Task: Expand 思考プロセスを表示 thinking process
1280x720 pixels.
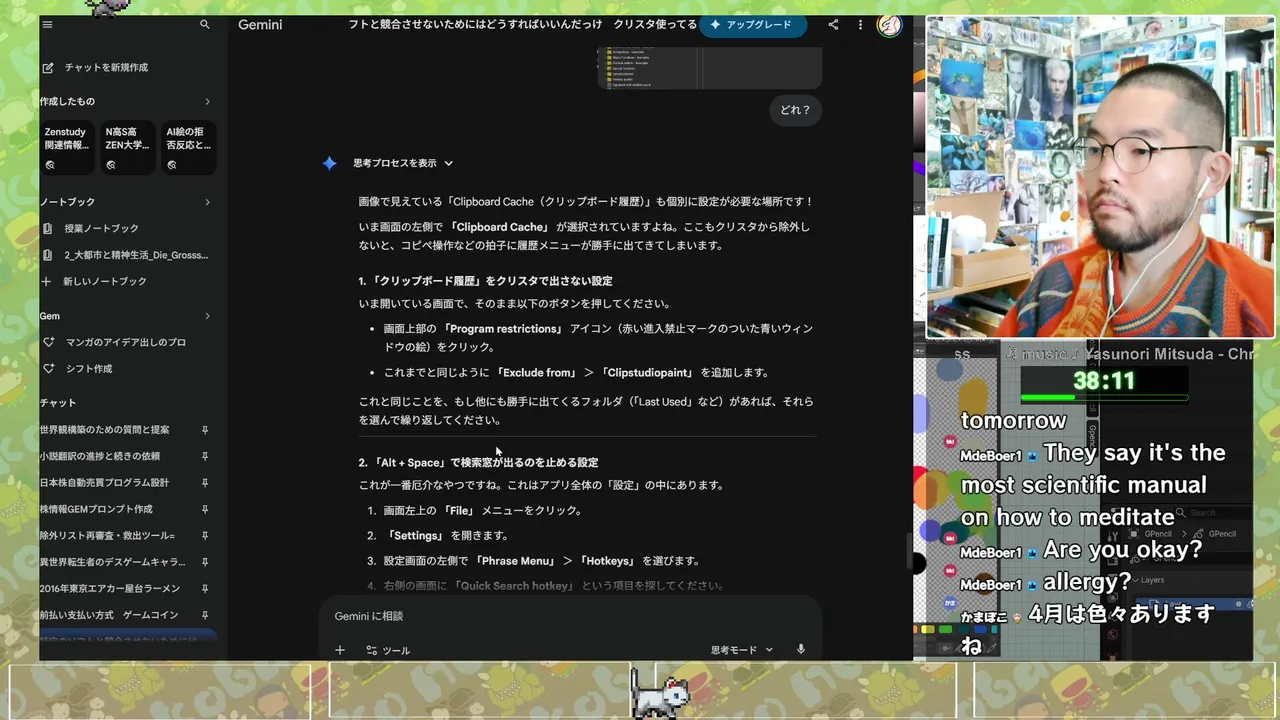Action: click(x=403, y=163)
